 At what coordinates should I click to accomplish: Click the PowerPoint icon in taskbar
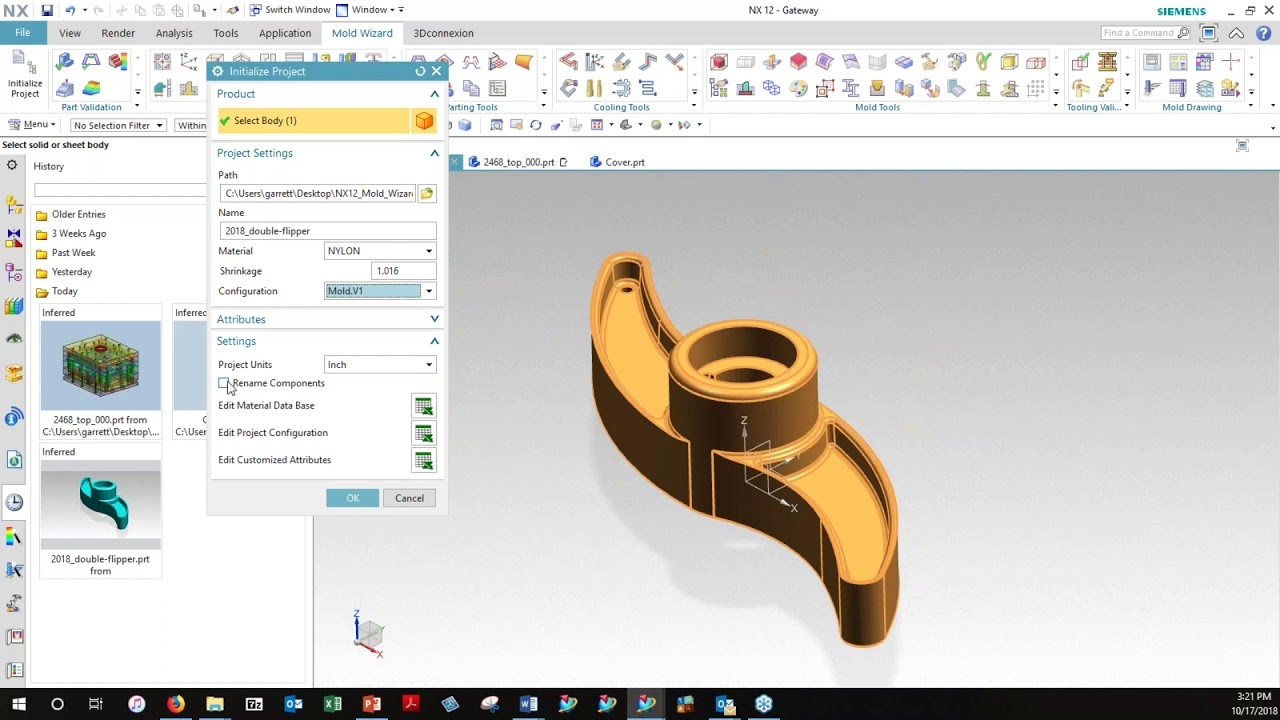click(x=371, y=704)
